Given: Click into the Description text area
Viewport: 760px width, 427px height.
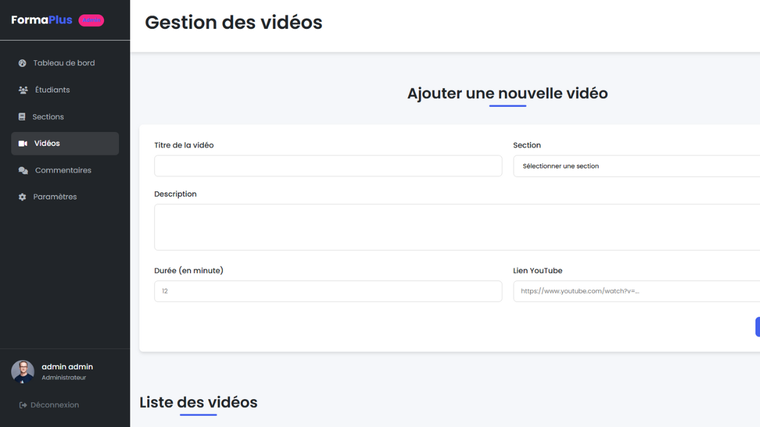Looking at the screenshot, I should coord(457,227).
